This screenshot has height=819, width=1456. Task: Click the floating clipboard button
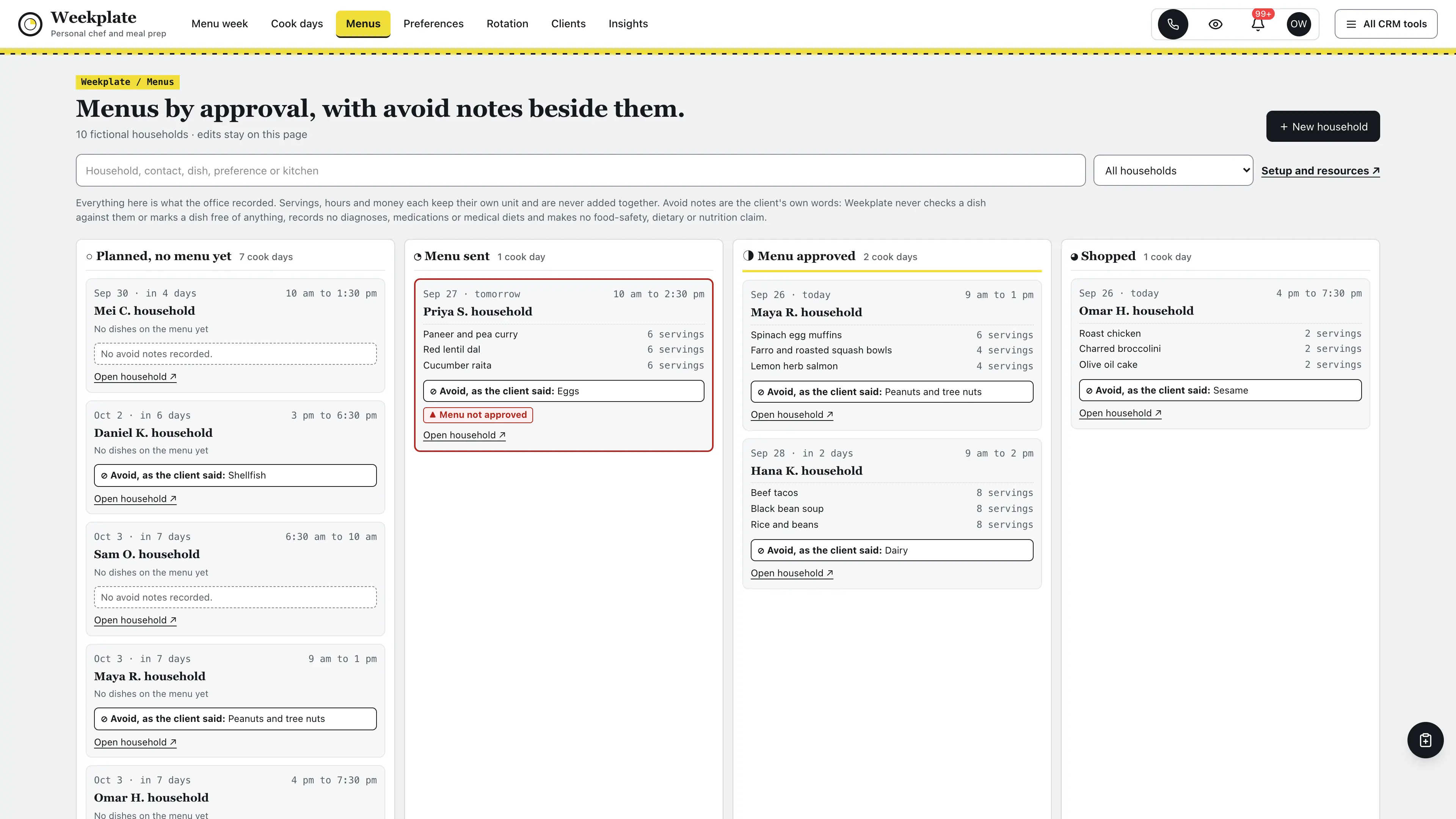point(1425,740)
